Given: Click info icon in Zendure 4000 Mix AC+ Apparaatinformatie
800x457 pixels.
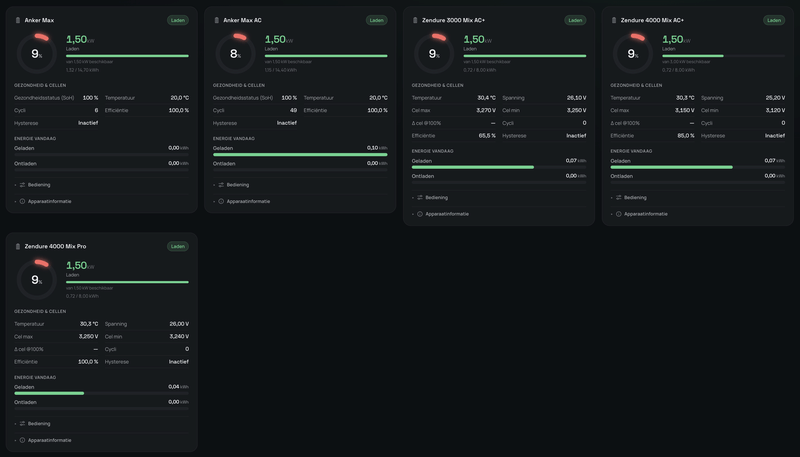Looking at the screenshot, I should coord(618,214).
